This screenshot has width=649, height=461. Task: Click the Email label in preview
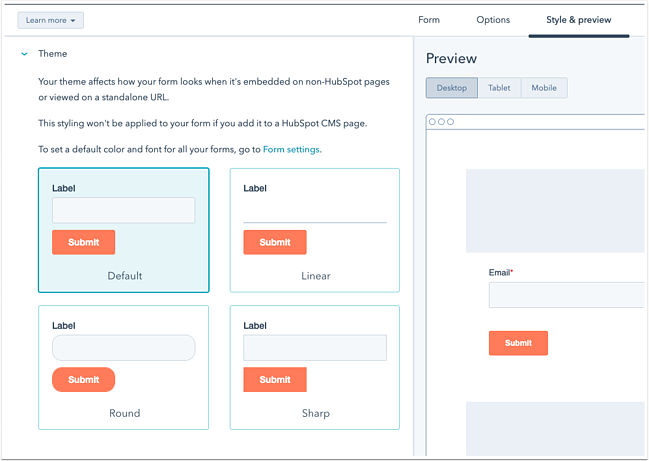click(499, 273)
